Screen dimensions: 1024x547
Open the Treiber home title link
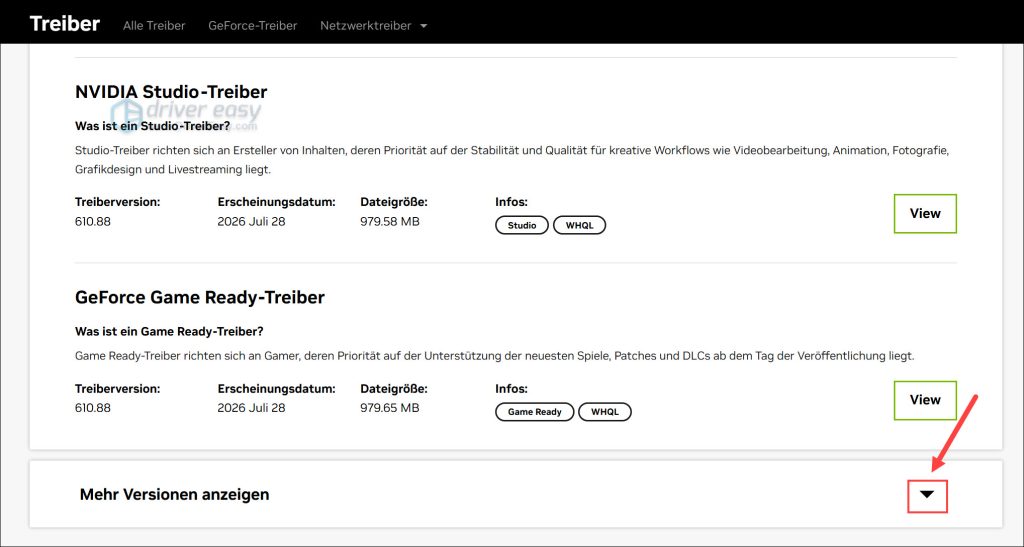(x=65, y=24)
